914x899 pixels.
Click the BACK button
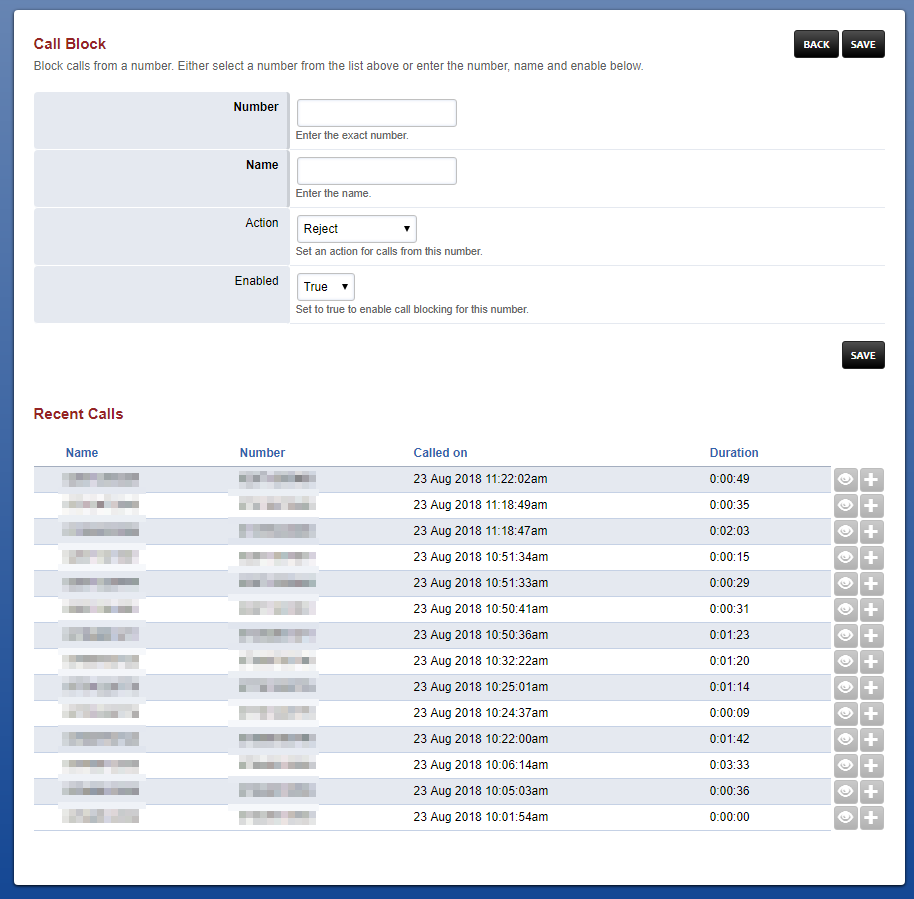(x=816, y=44)
